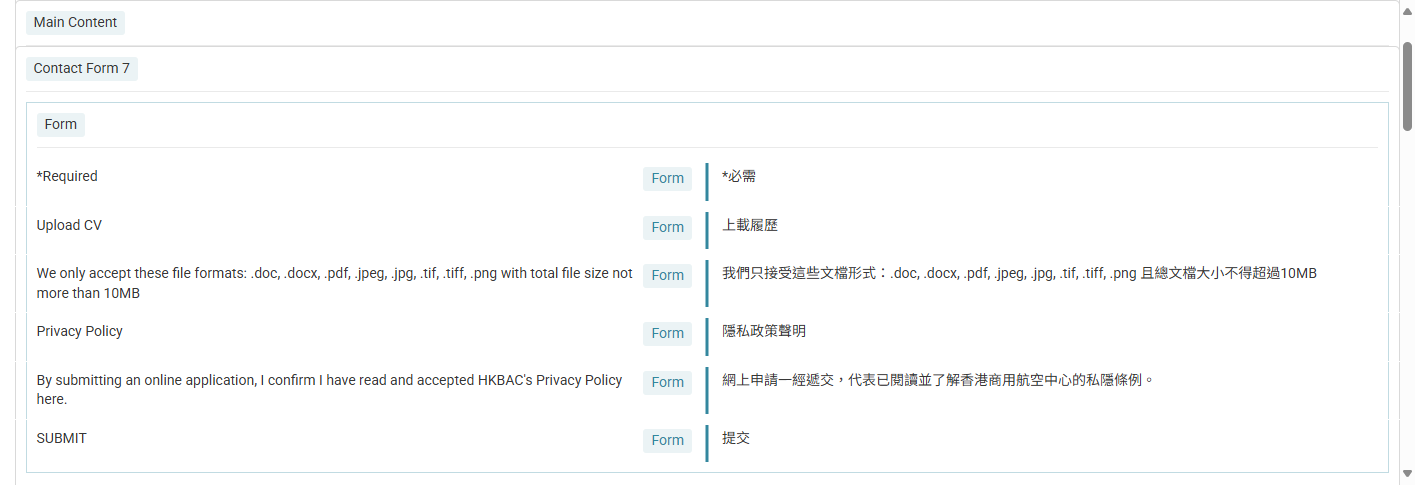Select the Form badge on online application row
1421x502 pixels.
point(667,383)
